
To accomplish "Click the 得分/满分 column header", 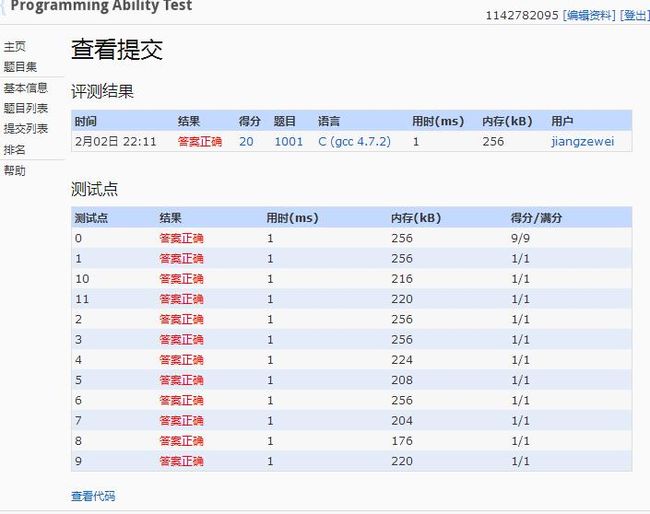I will [536, 218].
